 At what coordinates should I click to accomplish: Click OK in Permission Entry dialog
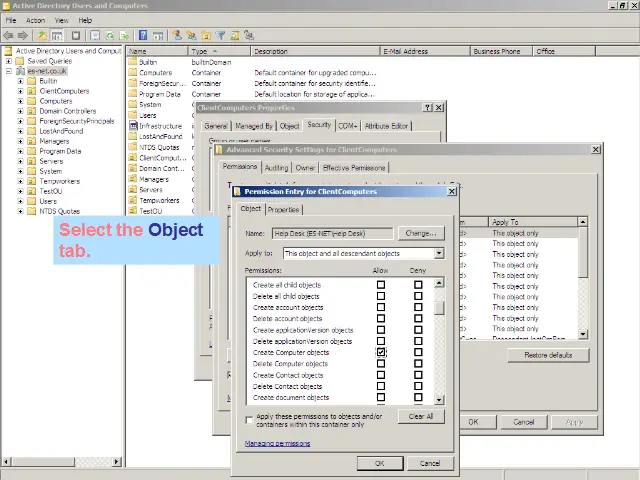coord(380,463)
